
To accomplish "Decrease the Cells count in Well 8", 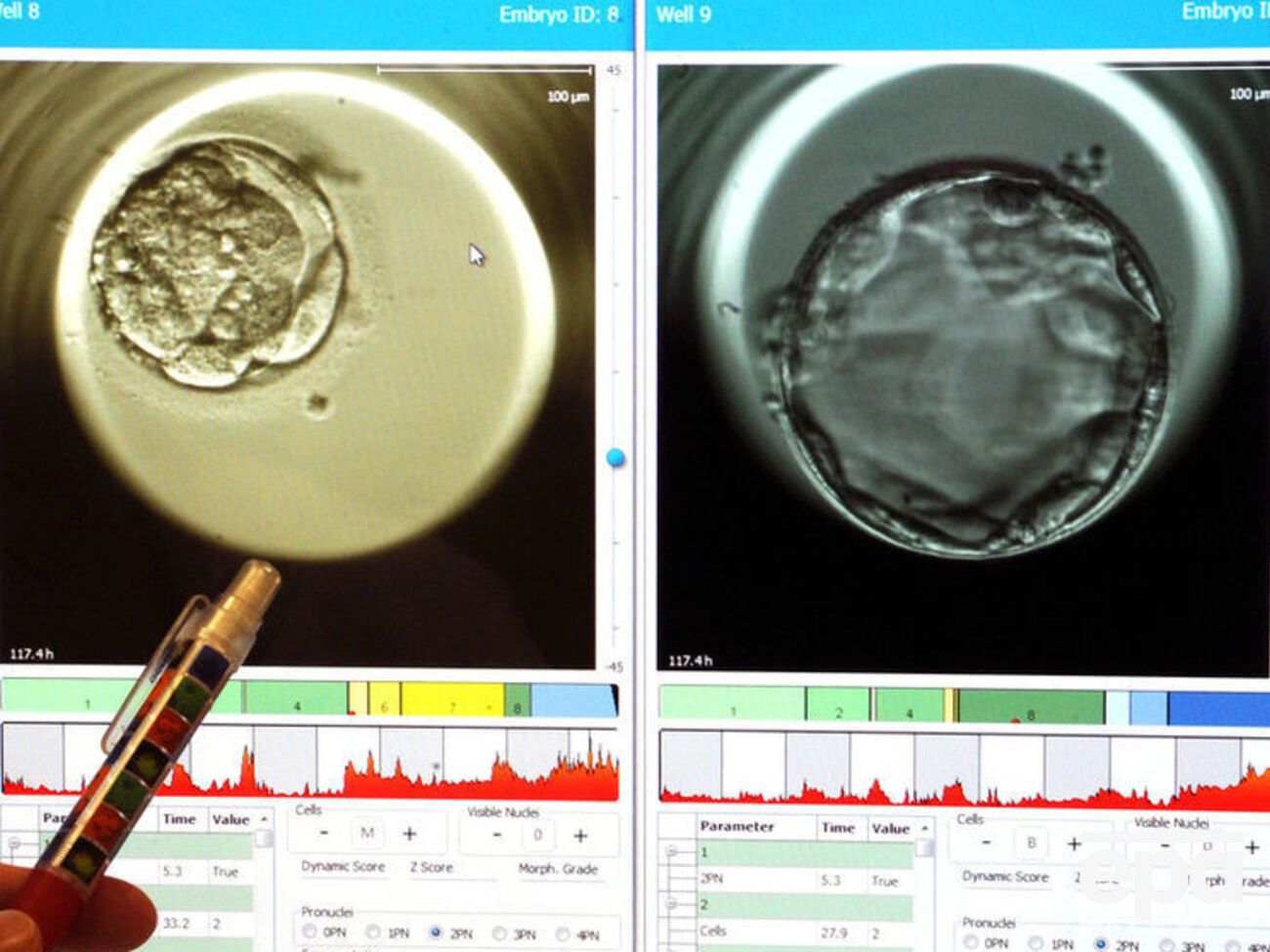I will click(324, 833).
